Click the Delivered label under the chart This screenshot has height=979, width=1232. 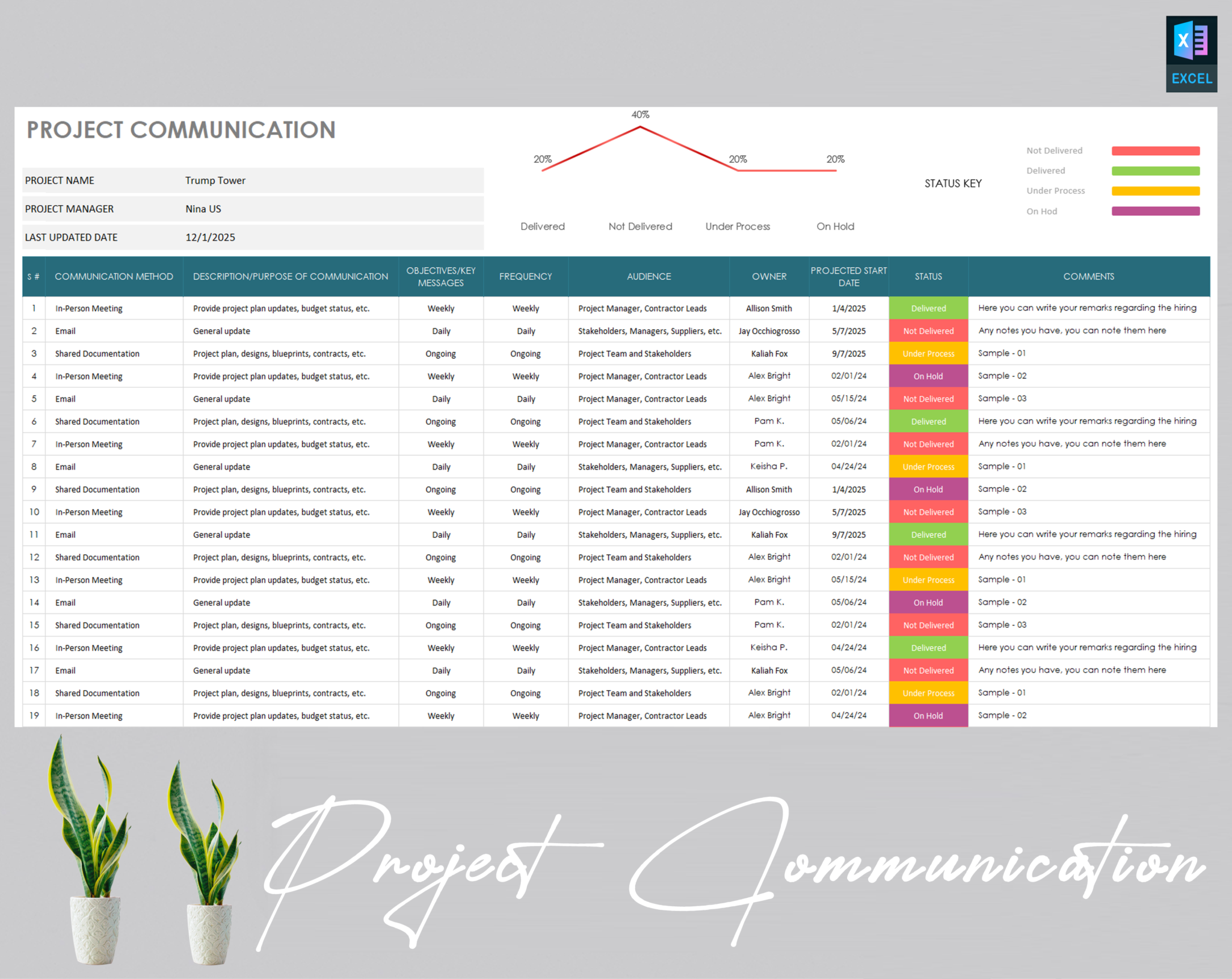(x=542, y=227)
